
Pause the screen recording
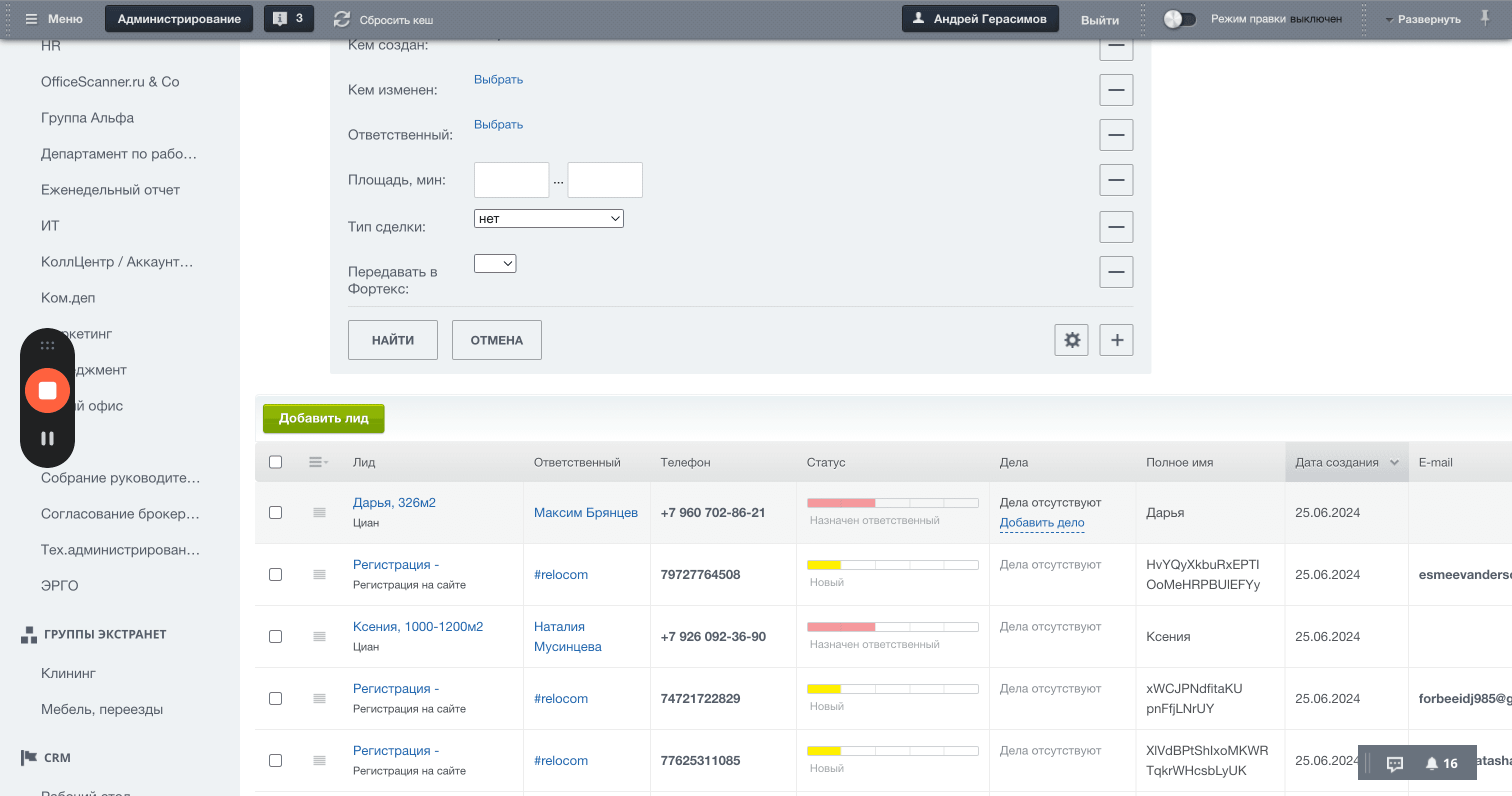tap(47, 438)
